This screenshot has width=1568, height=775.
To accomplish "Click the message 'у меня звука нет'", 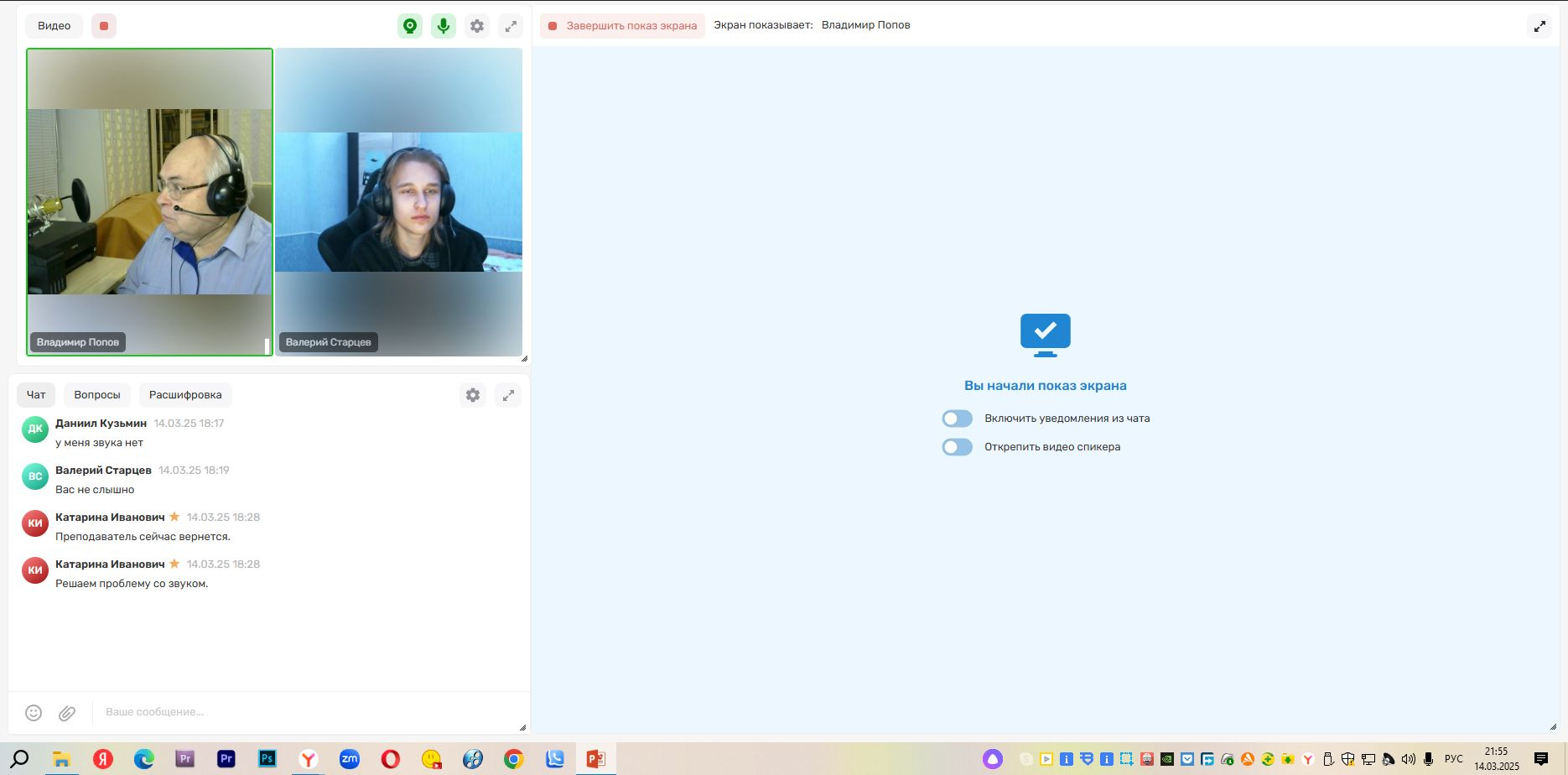I will click(x=99, y=443).
